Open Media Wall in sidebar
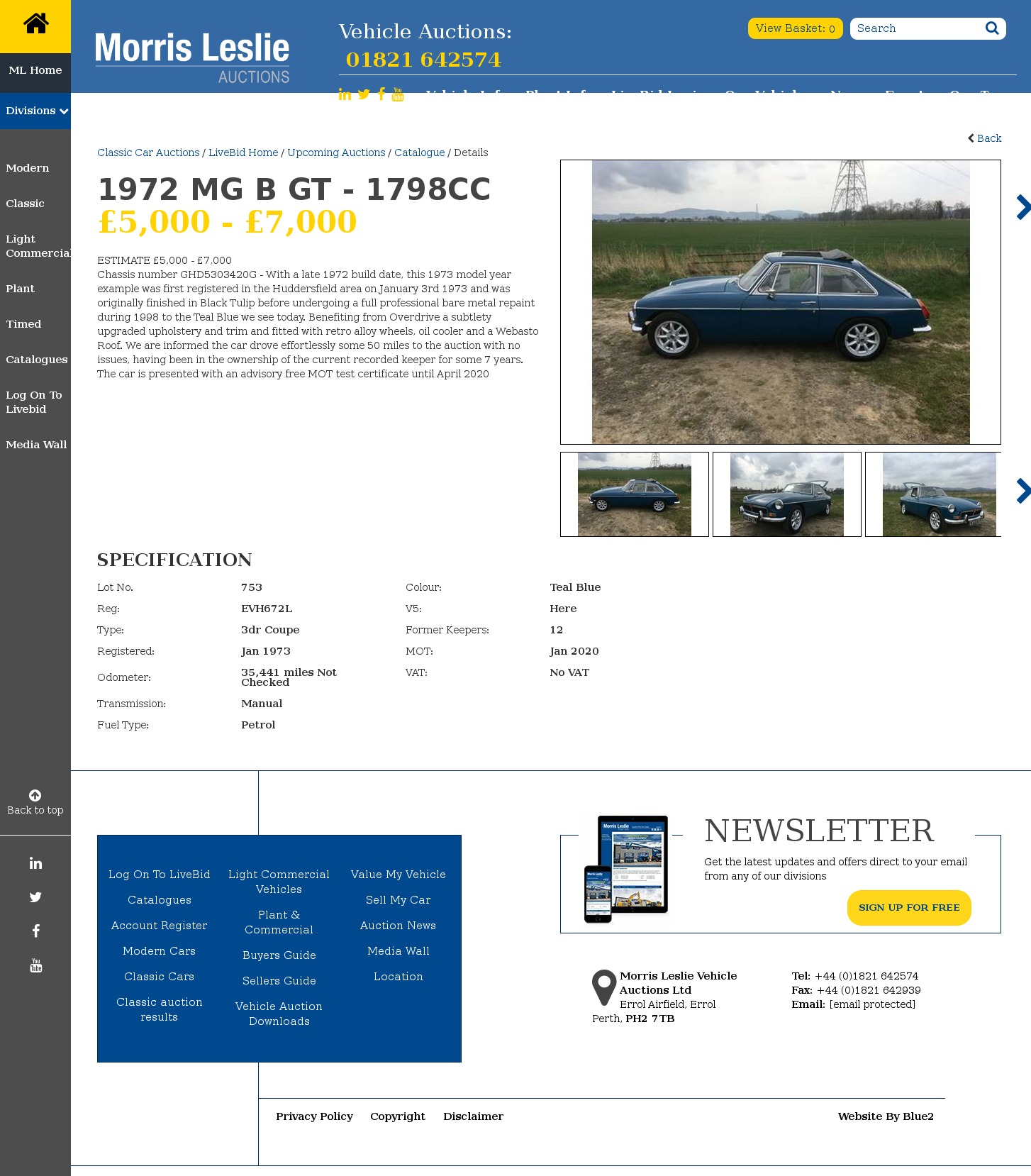The width and height of the screenshot is (1031, 1176). tap(36, 445)
